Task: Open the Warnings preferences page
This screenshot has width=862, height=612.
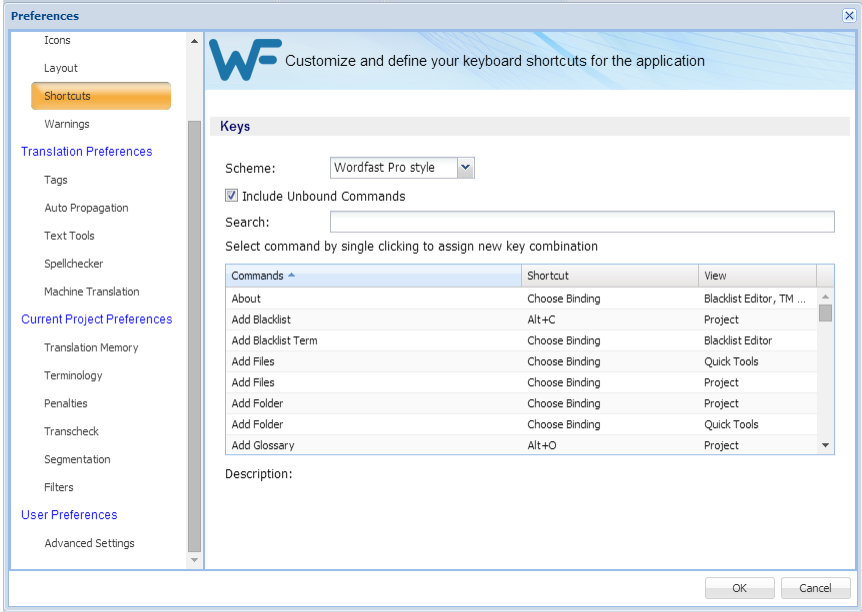Action: 67,124
